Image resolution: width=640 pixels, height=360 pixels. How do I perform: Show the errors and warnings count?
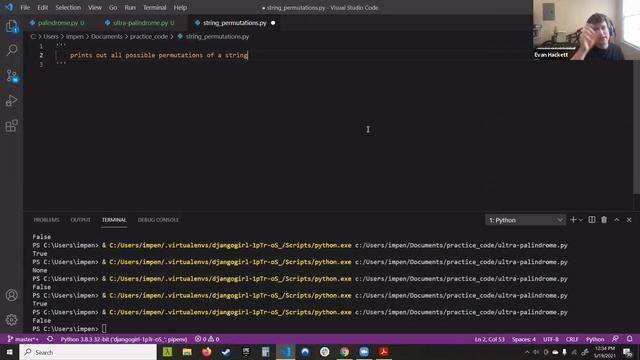tap(207, 339)
